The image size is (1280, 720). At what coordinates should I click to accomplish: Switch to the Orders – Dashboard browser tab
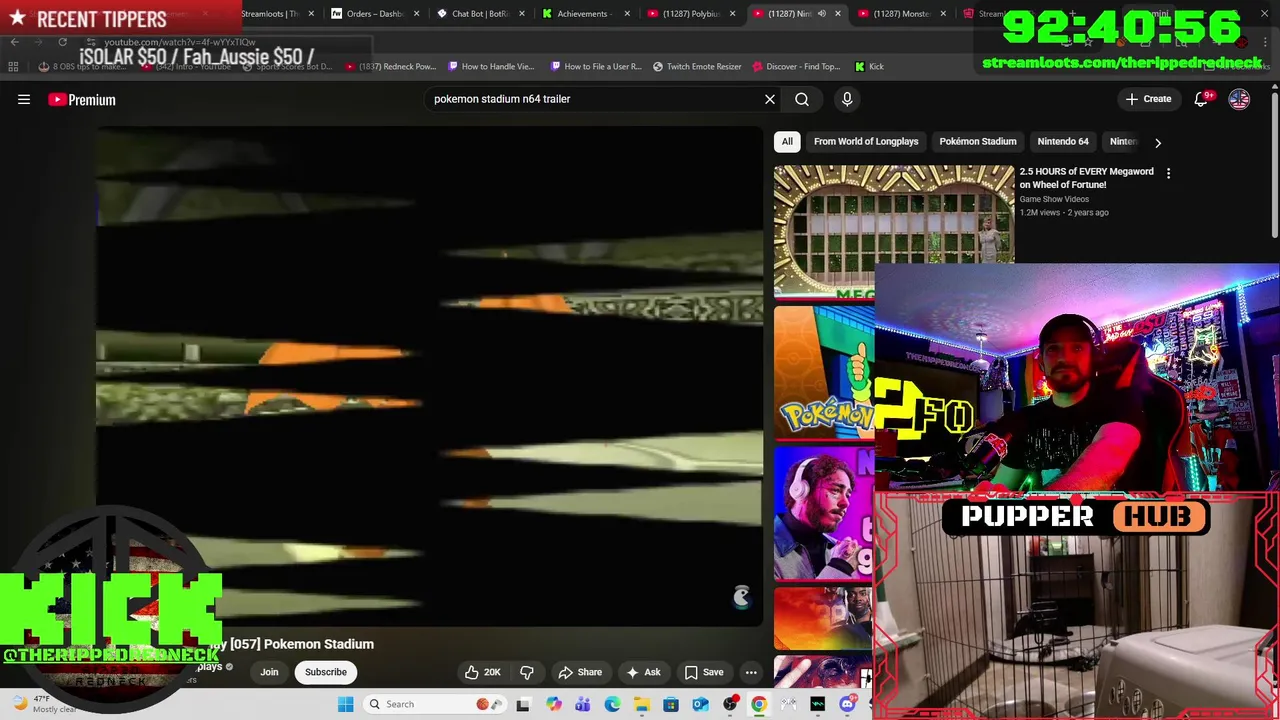tap(373, 14)
